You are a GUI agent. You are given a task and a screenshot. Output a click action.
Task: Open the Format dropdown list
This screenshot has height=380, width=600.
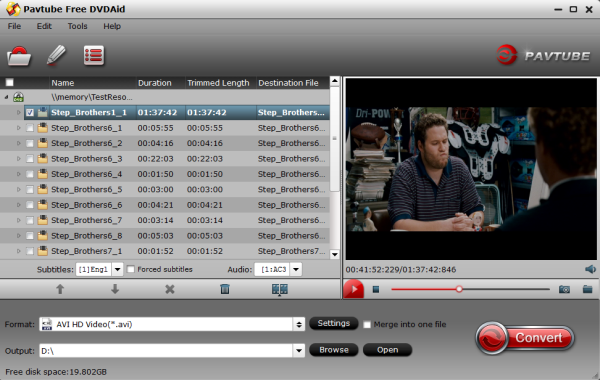[x=299, y=325]
